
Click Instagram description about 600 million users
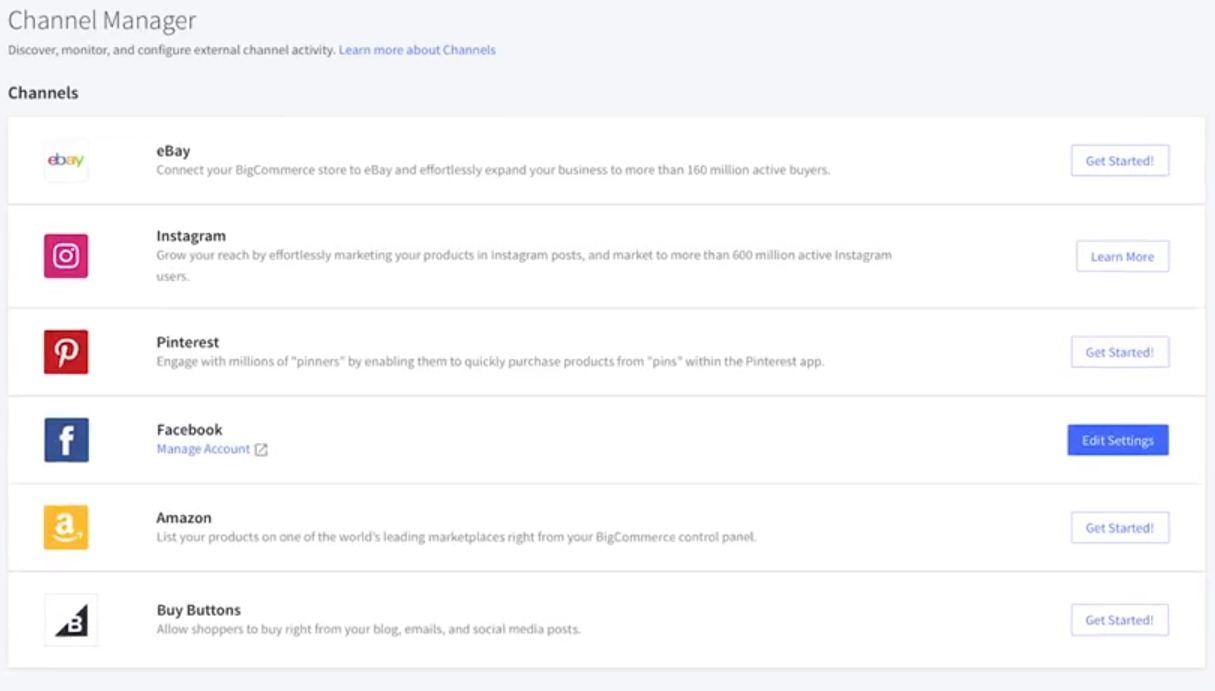point(524,265)
